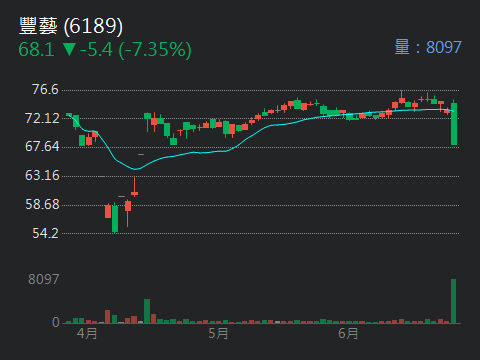Click the tallest green volume bar on the right
The image size is (480, 360).
453,301
